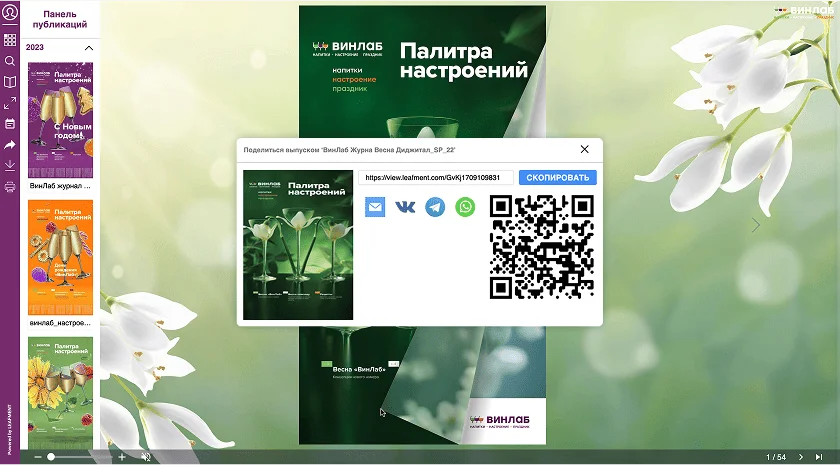Close the share dialog
The image size is (840, 465).
point(585,150)
